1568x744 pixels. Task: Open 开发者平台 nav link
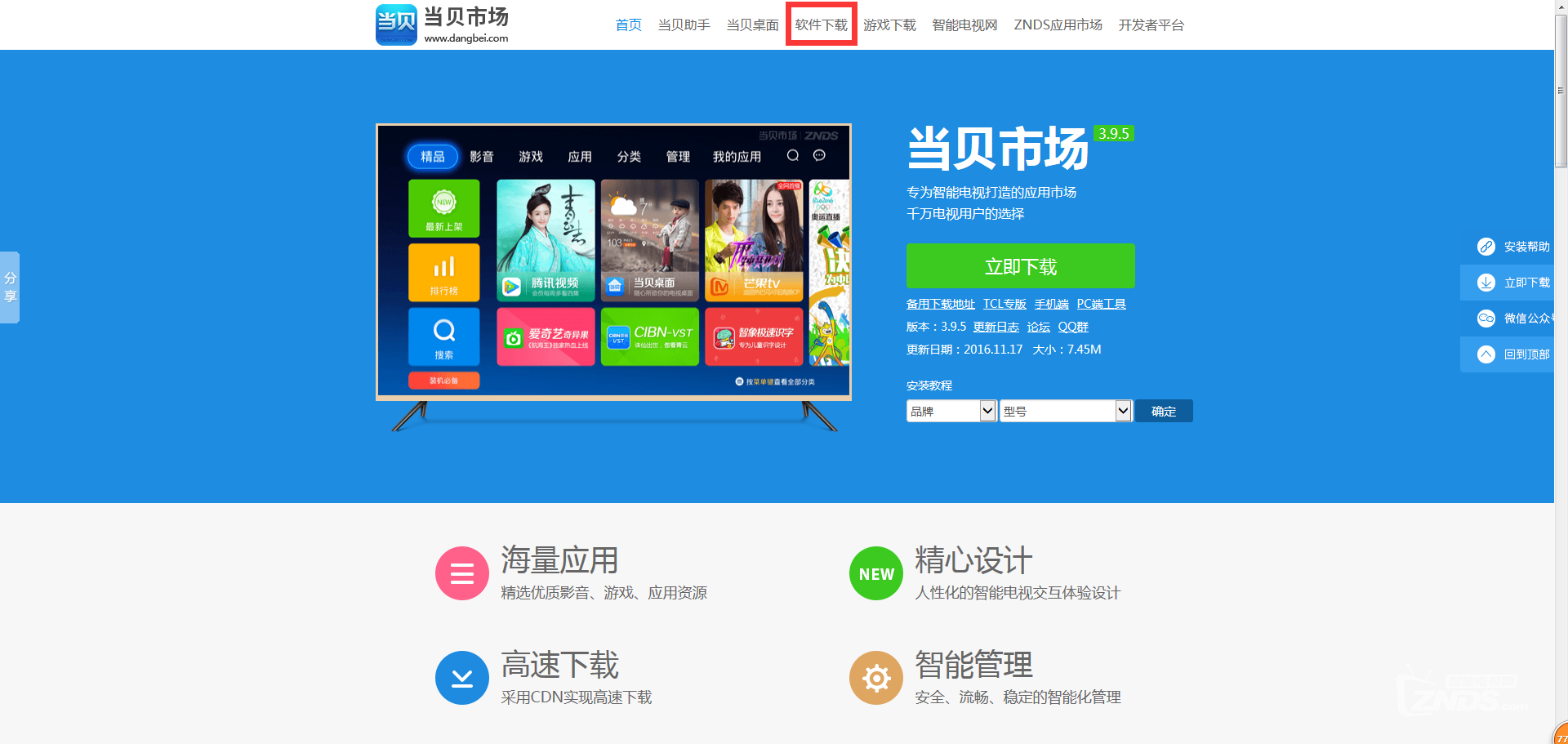tap(1151, 25)
